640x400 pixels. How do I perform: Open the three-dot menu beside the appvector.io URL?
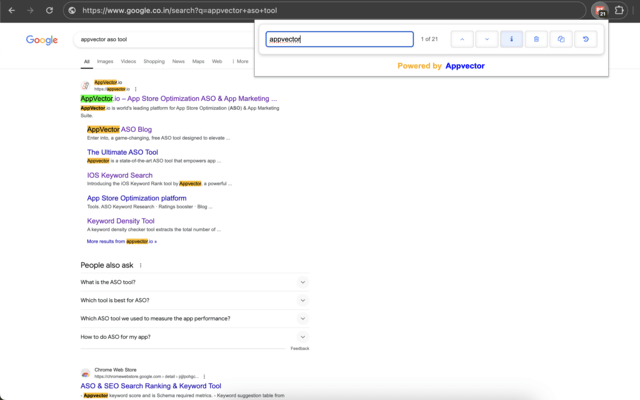click(x=136, y=89)
